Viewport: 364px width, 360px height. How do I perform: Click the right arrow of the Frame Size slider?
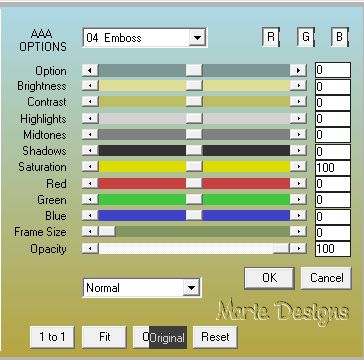coord(298,231)
